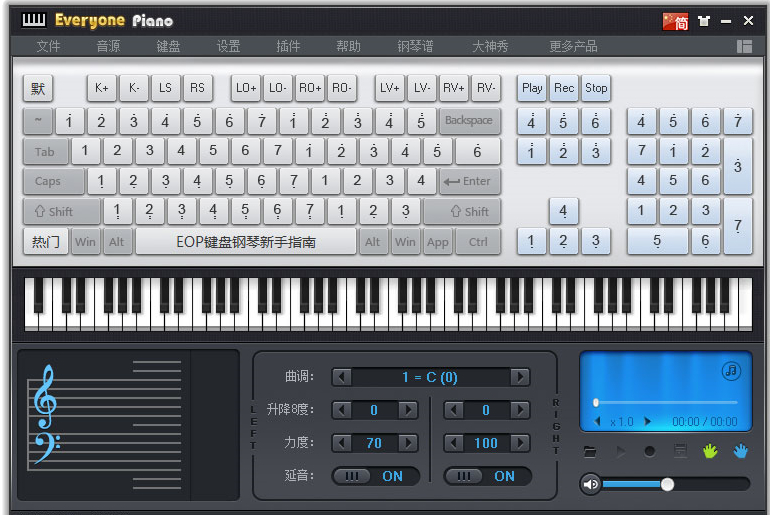Click the volume slider knob
The image size is (770, 515).
point(667,485)
